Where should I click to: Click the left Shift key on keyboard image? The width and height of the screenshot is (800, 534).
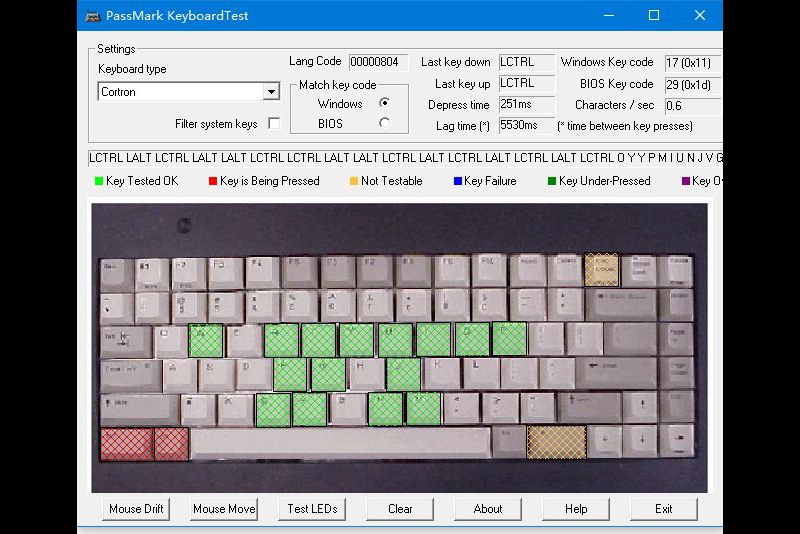coord(139,409)
